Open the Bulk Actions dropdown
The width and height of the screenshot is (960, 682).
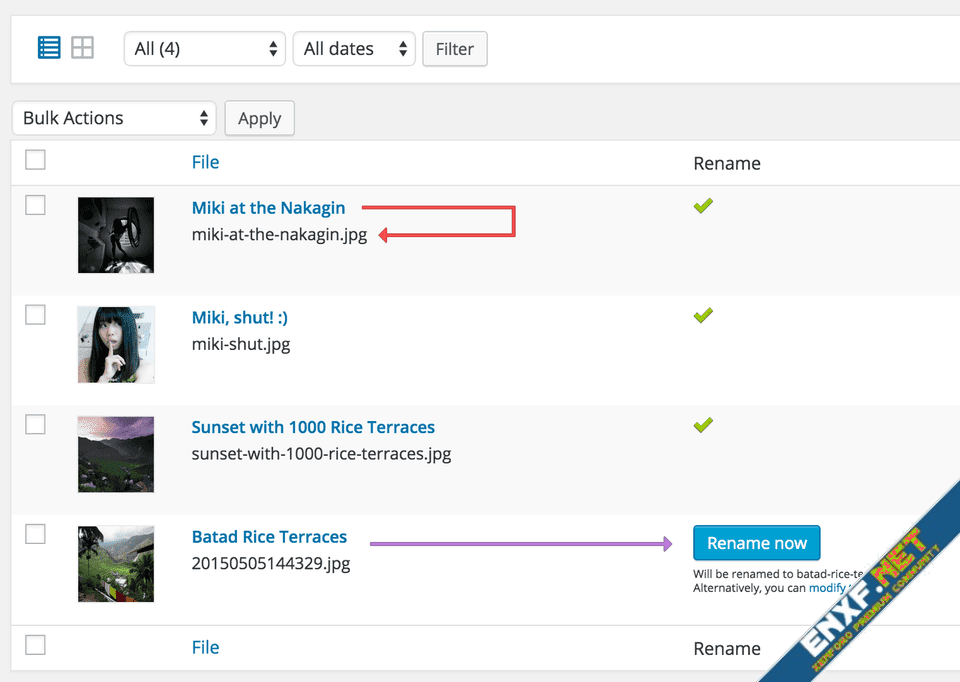pos(114,118)
